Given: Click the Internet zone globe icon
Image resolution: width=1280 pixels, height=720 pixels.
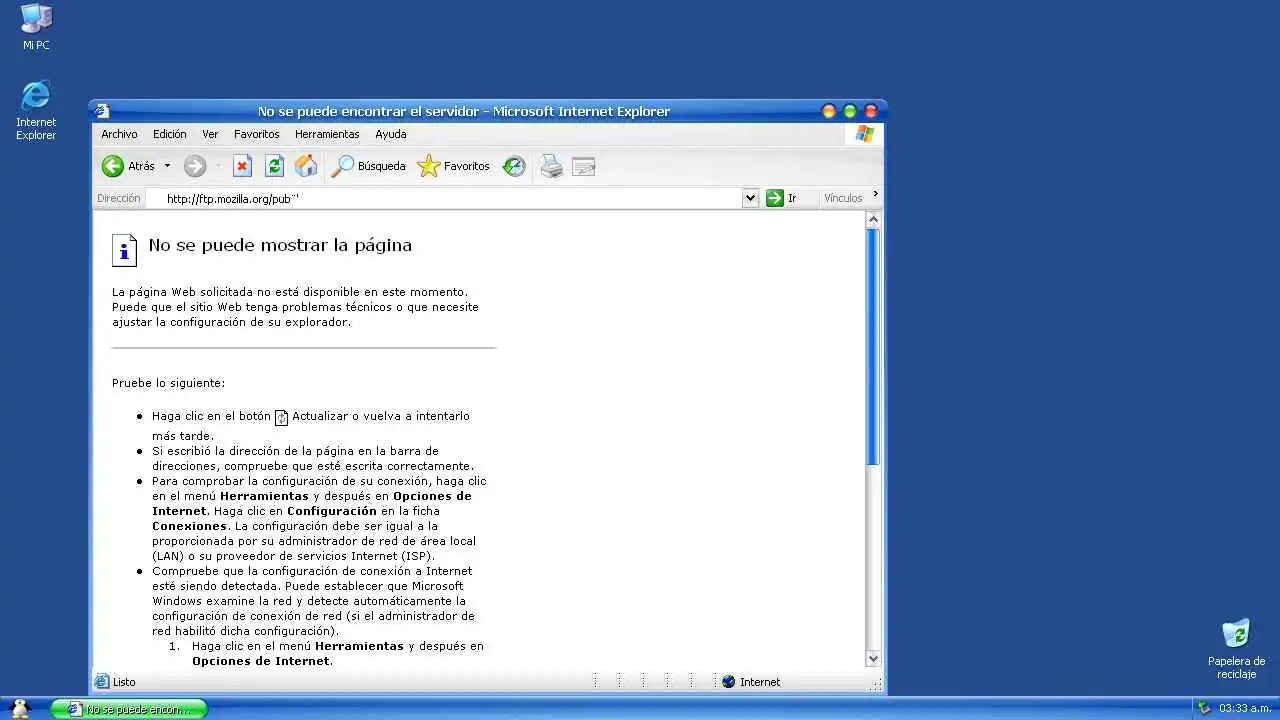Looking at the screenshot, I should point(728,682).
